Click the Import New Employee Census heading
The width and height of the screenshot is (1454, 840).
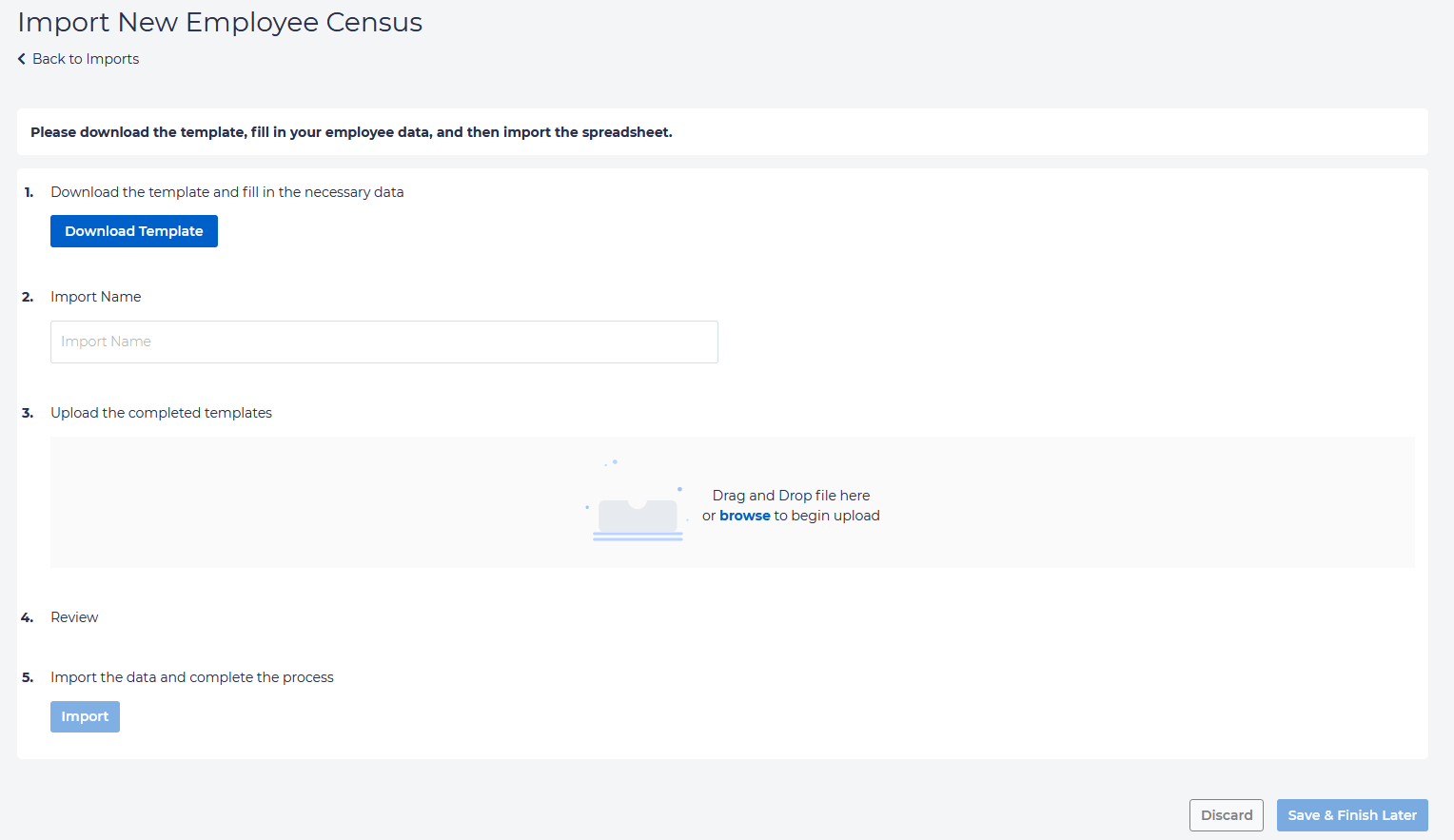[220, 22]
